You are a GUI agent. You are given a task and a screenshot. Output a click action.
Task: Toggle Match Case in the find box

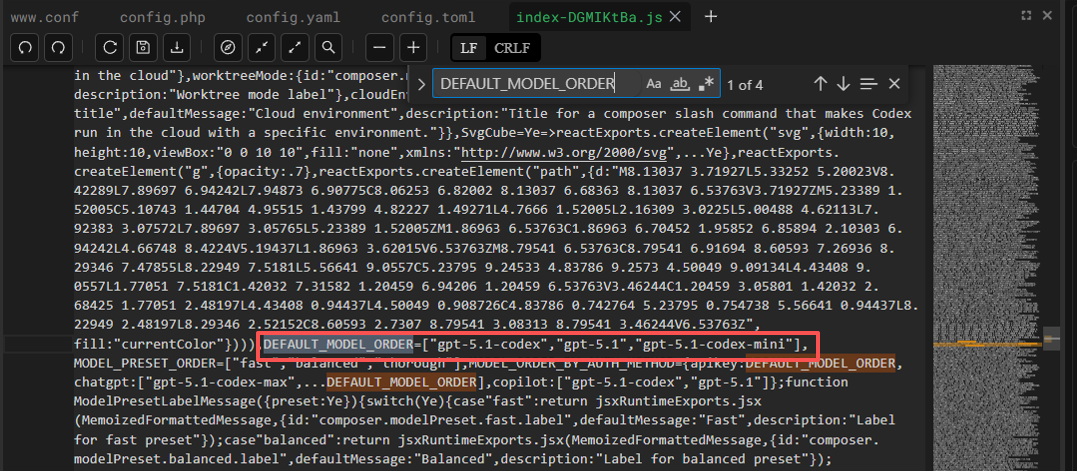654,84
